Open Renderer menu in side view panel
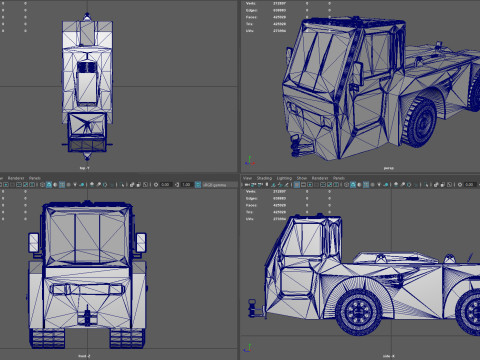 (x=320, y=178)
